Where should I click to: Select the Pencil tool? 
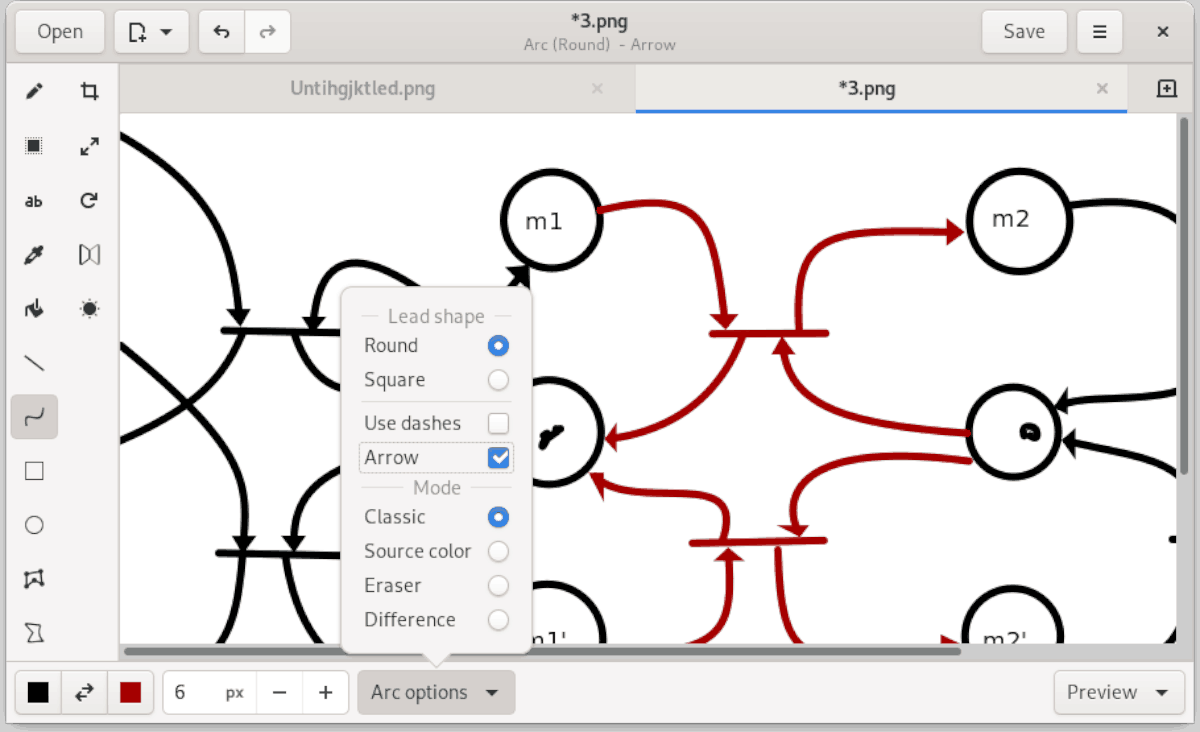click(33, 90)
